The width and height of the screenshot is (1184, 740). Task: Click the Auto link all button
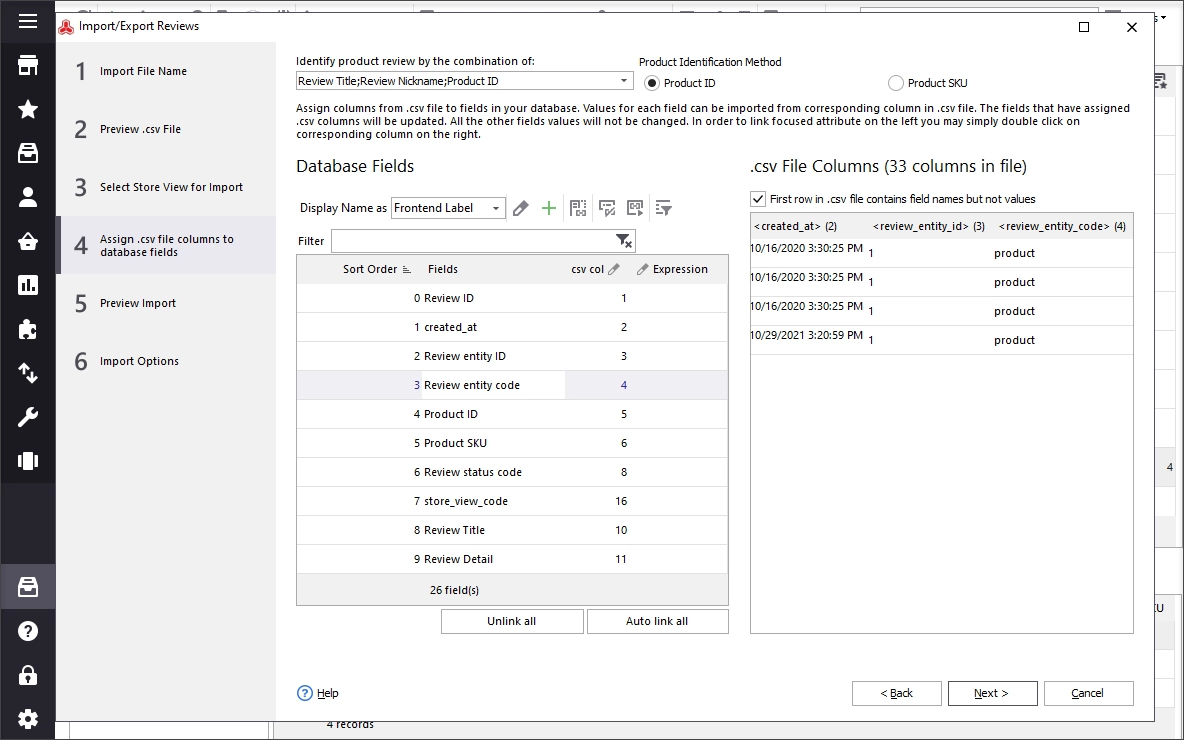pyautogui.click(x=657, y=621)
